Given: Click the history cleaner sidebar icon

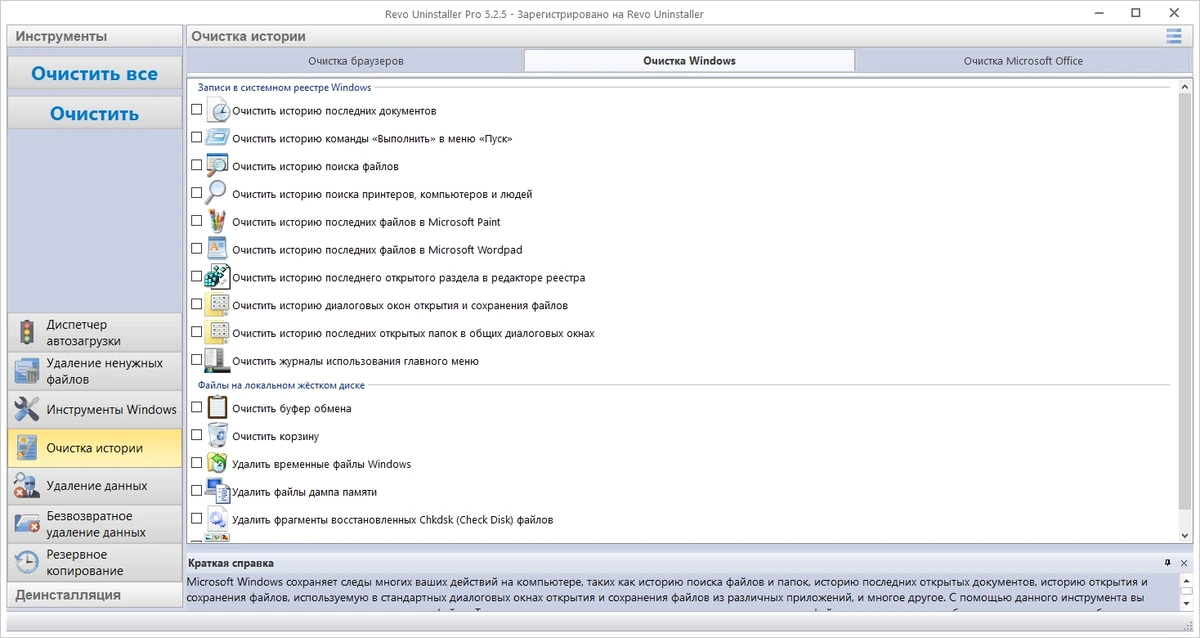Looking at the screenshot, I should [27, 448].
